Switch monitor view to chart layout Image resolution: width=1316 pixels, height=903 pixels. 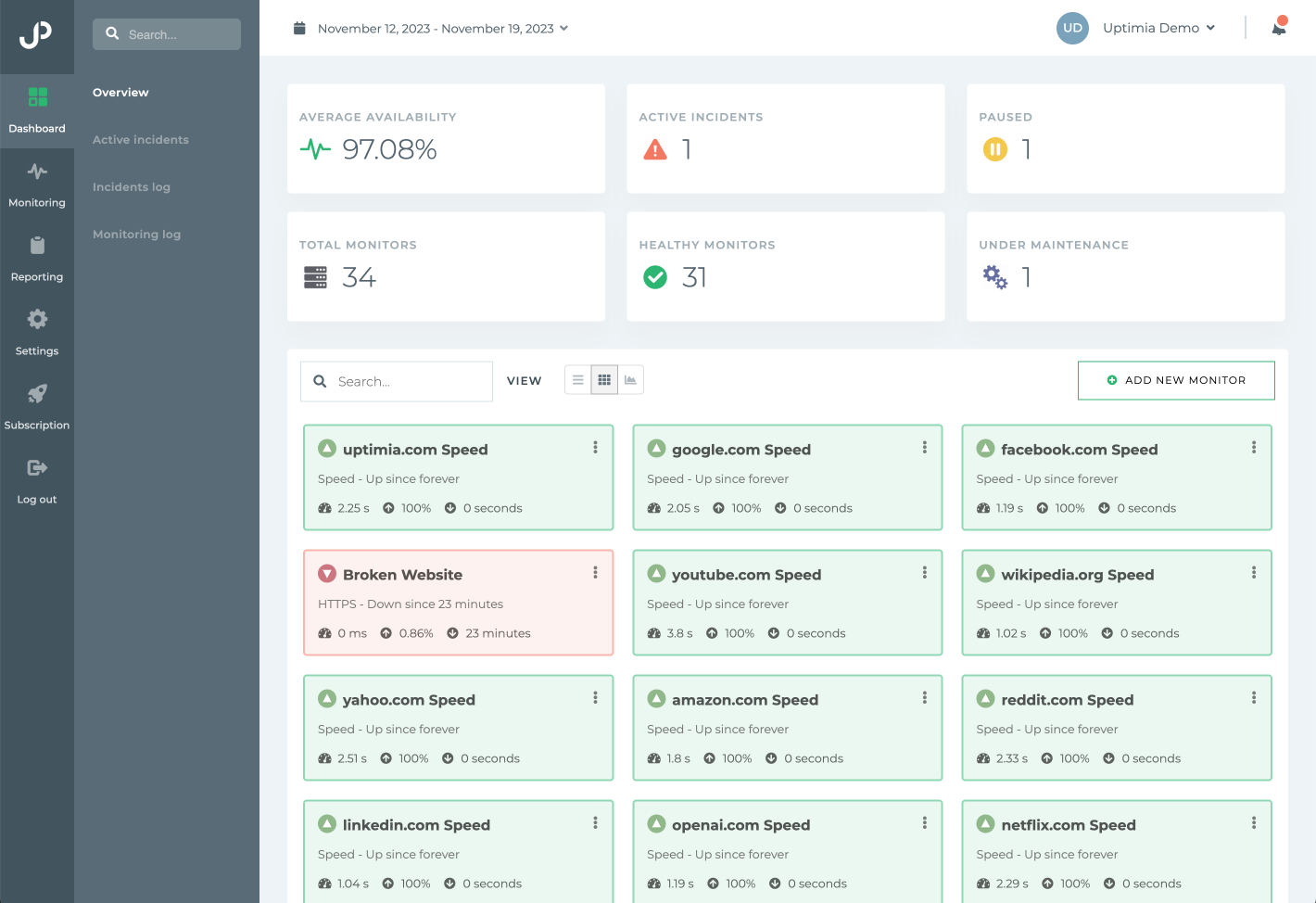click(x=631, y=379)
